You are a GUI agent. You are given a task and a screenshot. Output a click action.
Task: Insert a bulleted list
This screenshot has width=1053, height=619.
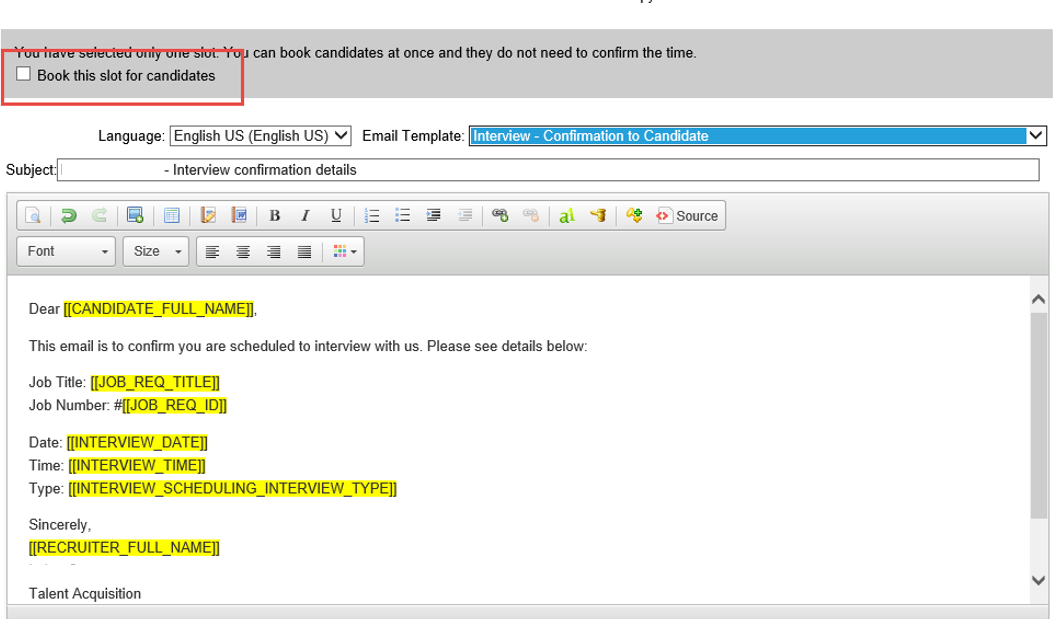point(402,216)
